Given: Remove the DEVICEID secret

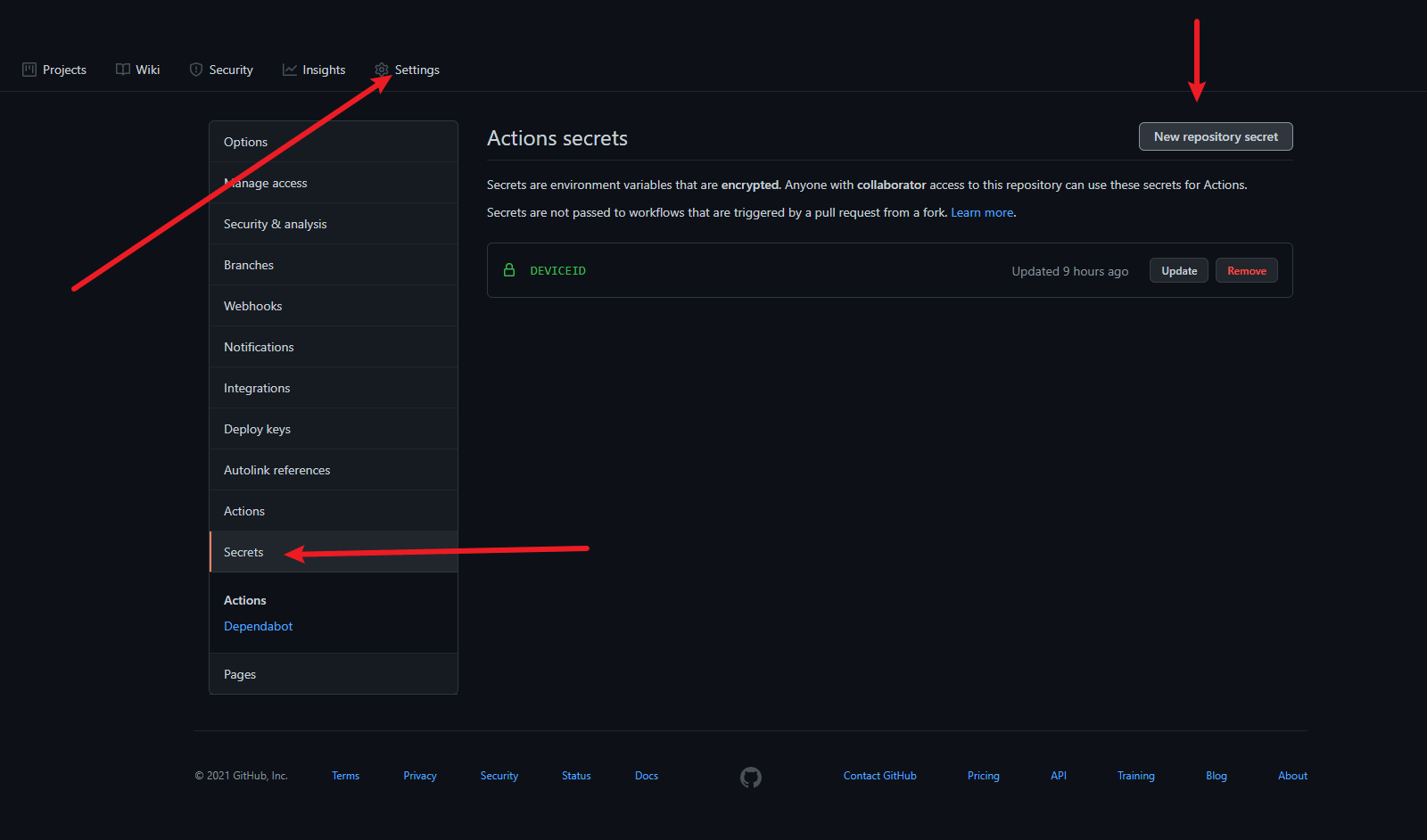Looking at the screenshot, I should (x=1246, y=271).
